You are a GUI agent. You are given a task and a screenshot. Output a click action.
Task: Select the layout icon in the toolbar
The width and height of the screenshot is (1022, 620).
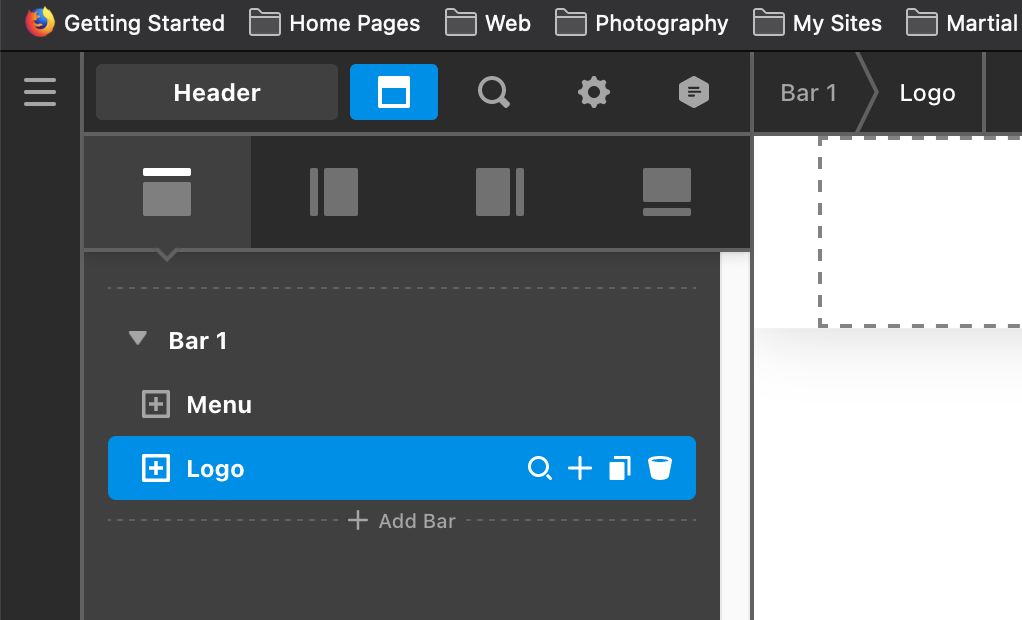click(393, 93)
